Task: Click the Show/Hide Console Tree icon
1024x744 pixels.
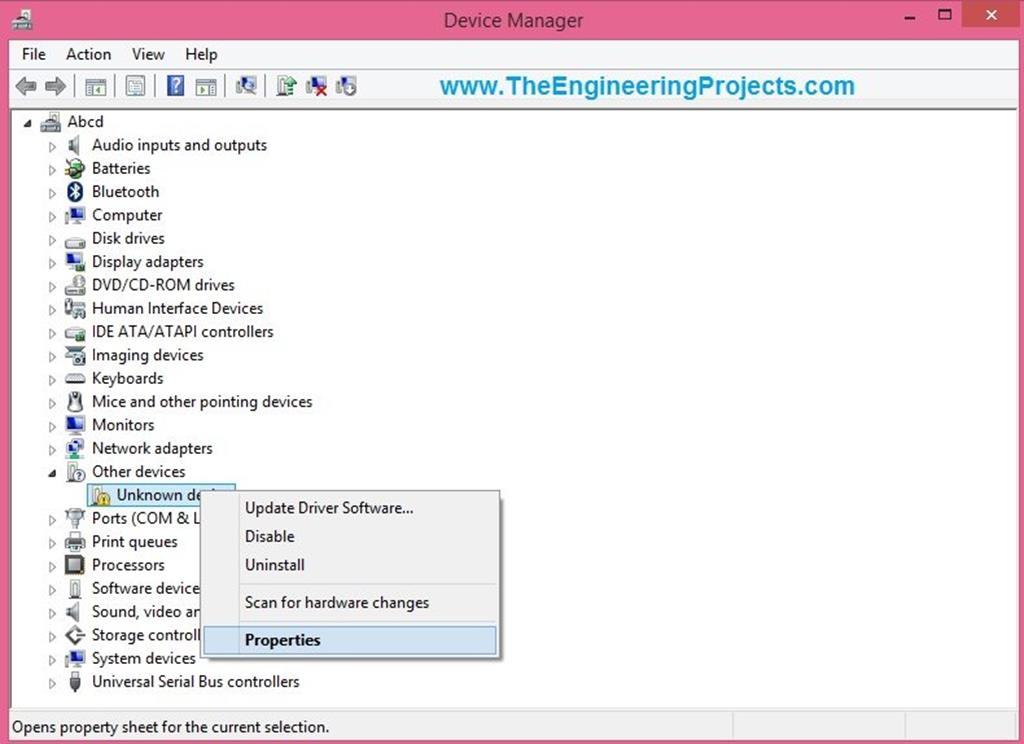Action: [96, 86]
